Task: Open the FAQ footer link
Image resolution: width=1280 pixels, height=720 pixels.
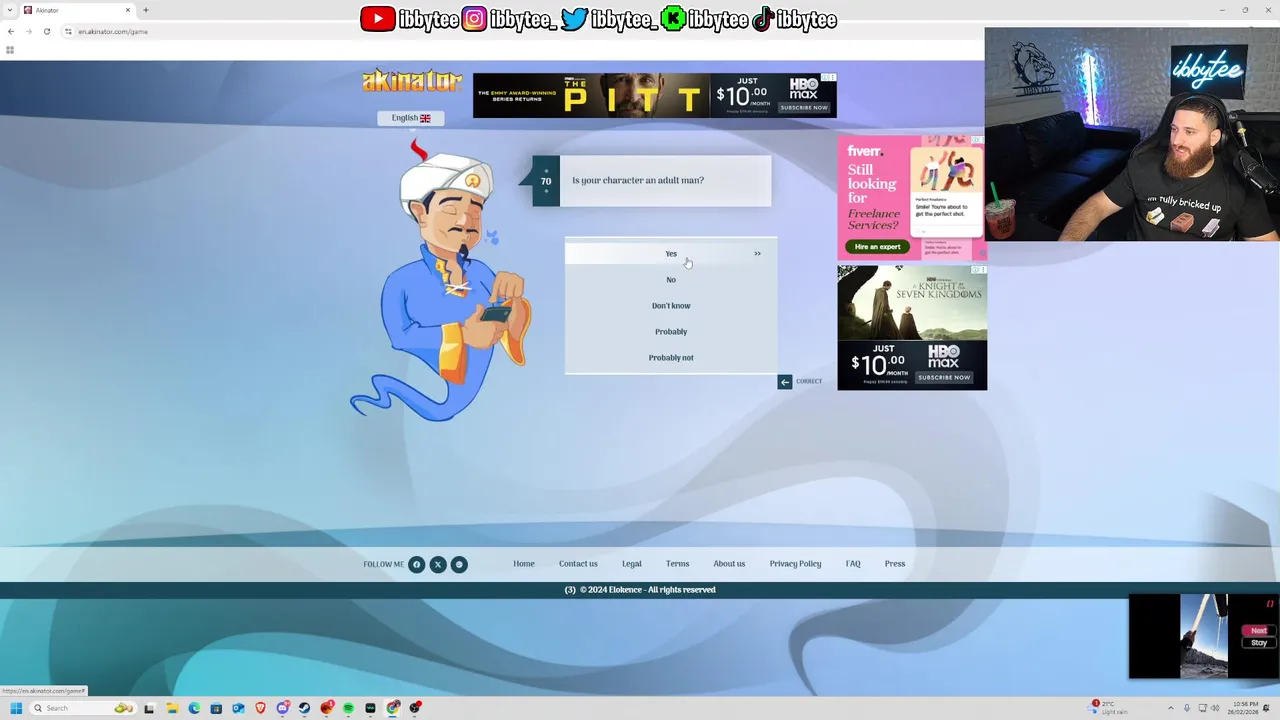Action: tap(853, 564)
